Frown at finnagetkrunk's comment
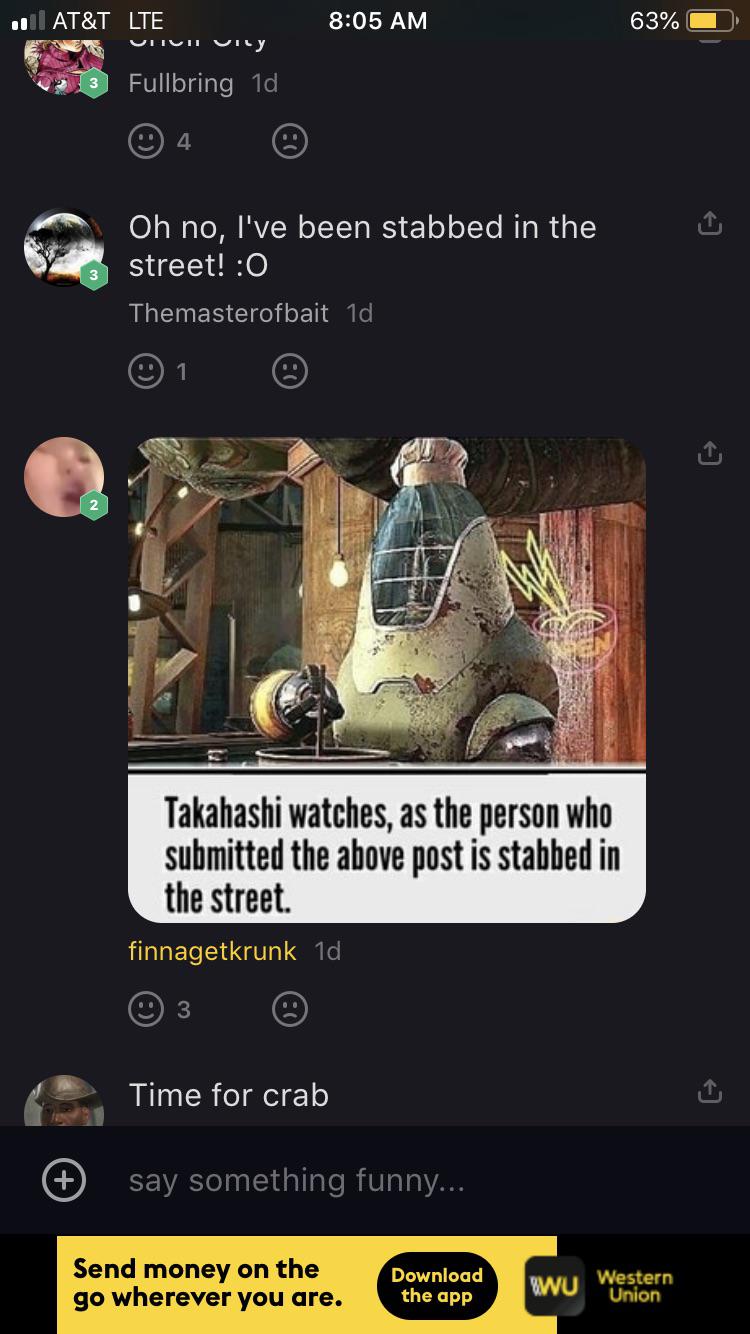The width and height of the screenshot is (750, 1334). pyautogui.click(x=290, y=1010)
